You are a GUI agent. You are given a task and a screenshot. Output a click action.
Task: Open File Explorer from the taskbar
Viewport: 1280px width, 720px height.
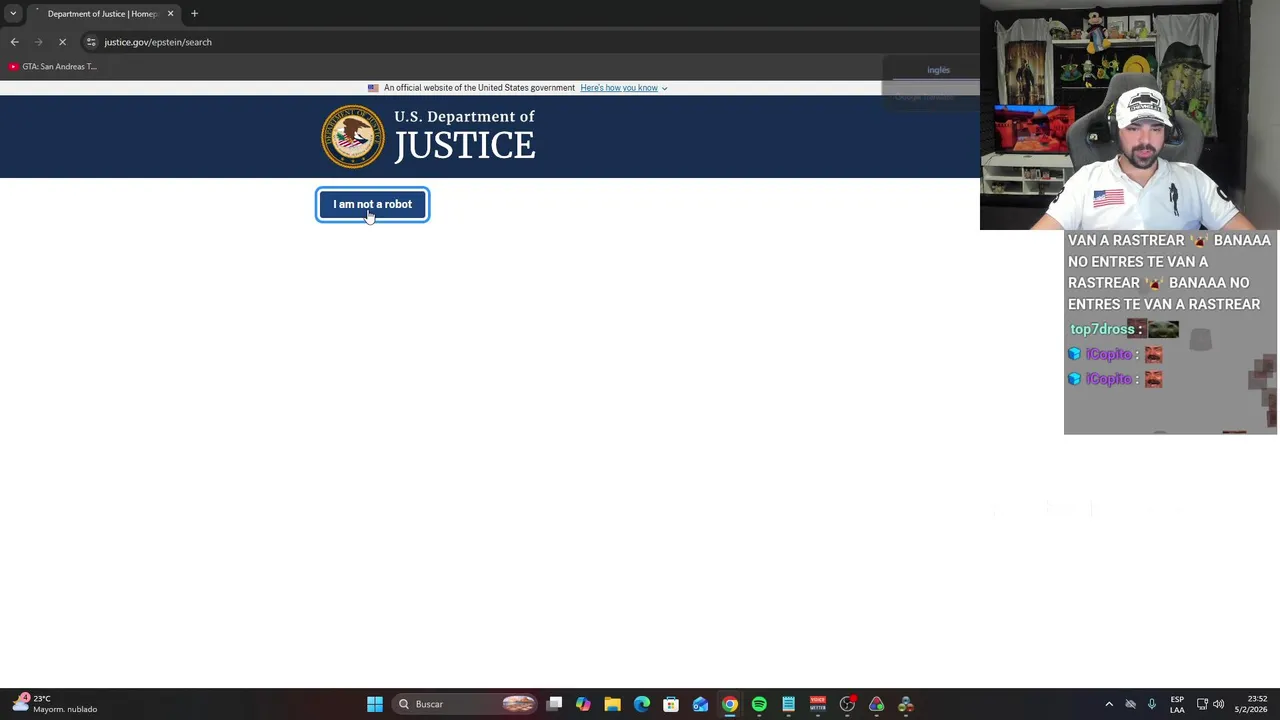point(612,704)
